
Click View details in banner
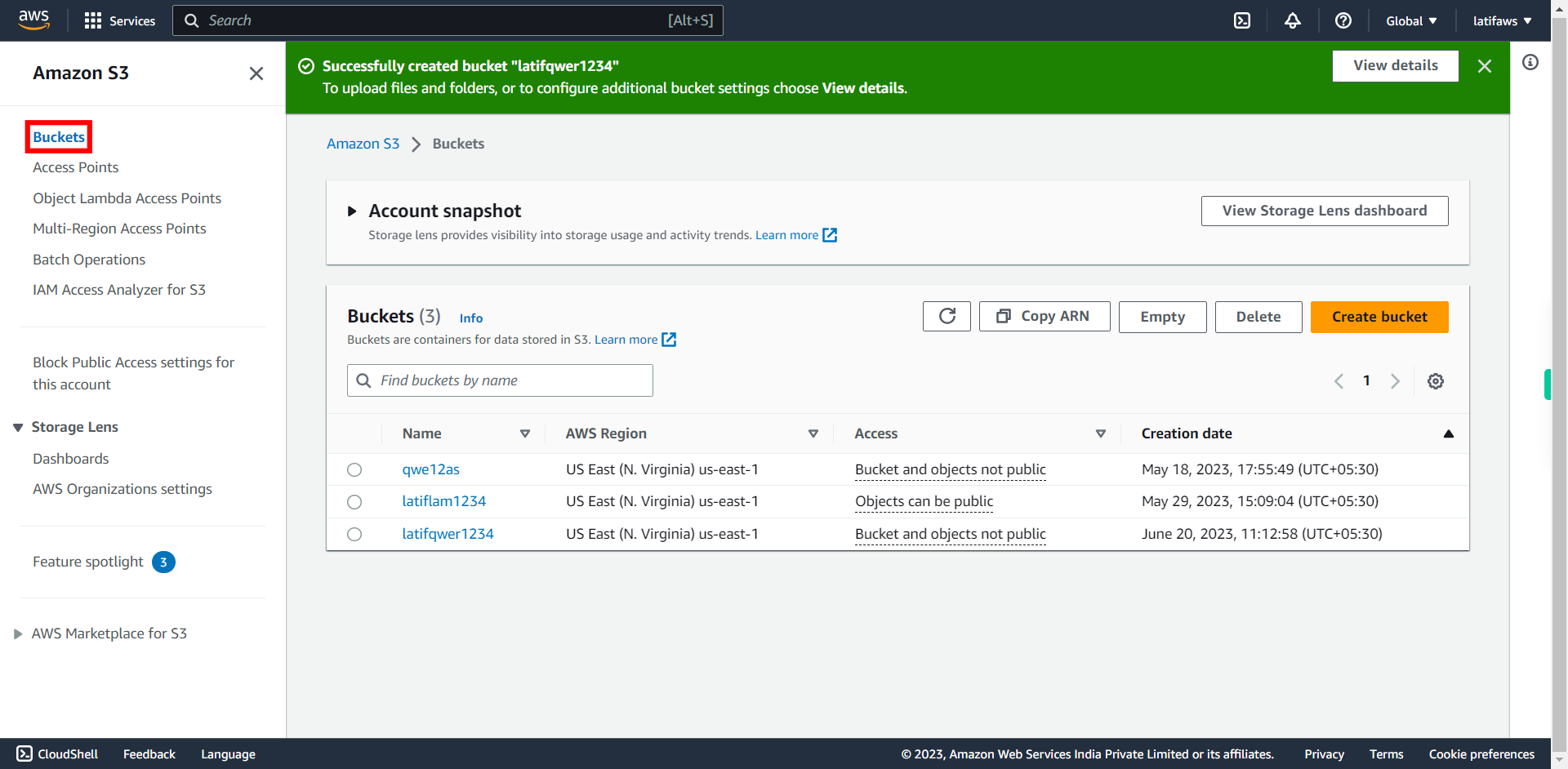click(x=1396, y=66)
